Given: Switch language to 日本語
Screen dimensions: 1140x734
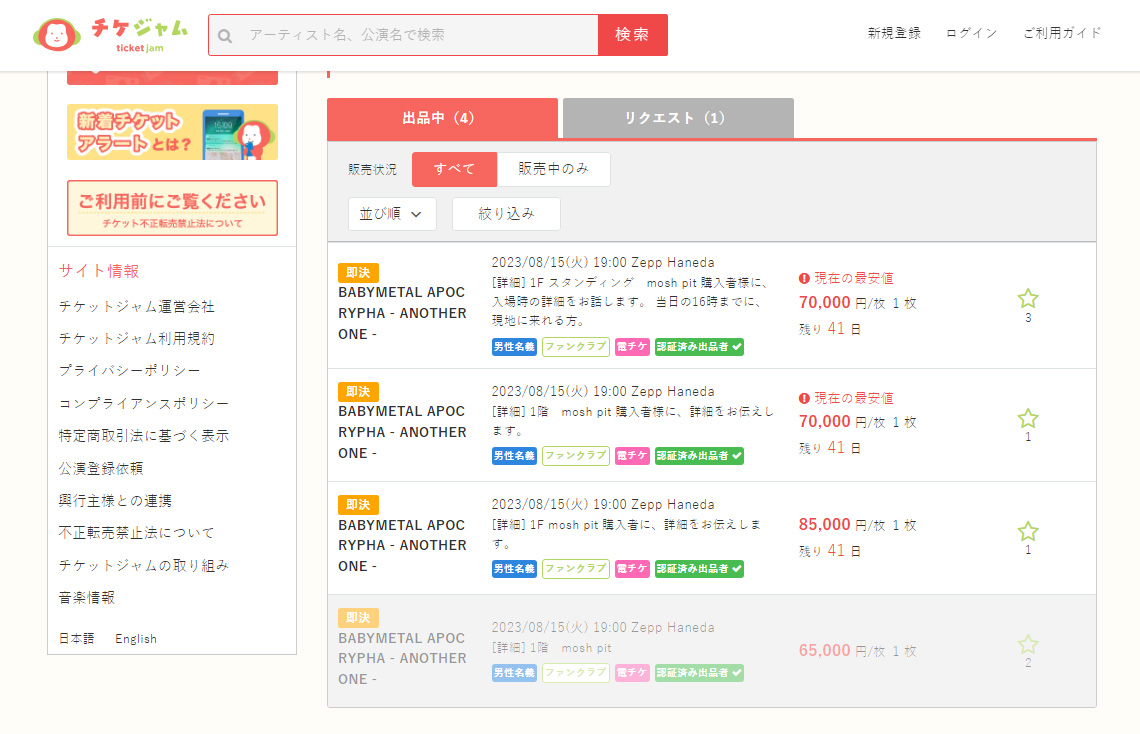Looking at the screenshot, I should pos(76,639).
